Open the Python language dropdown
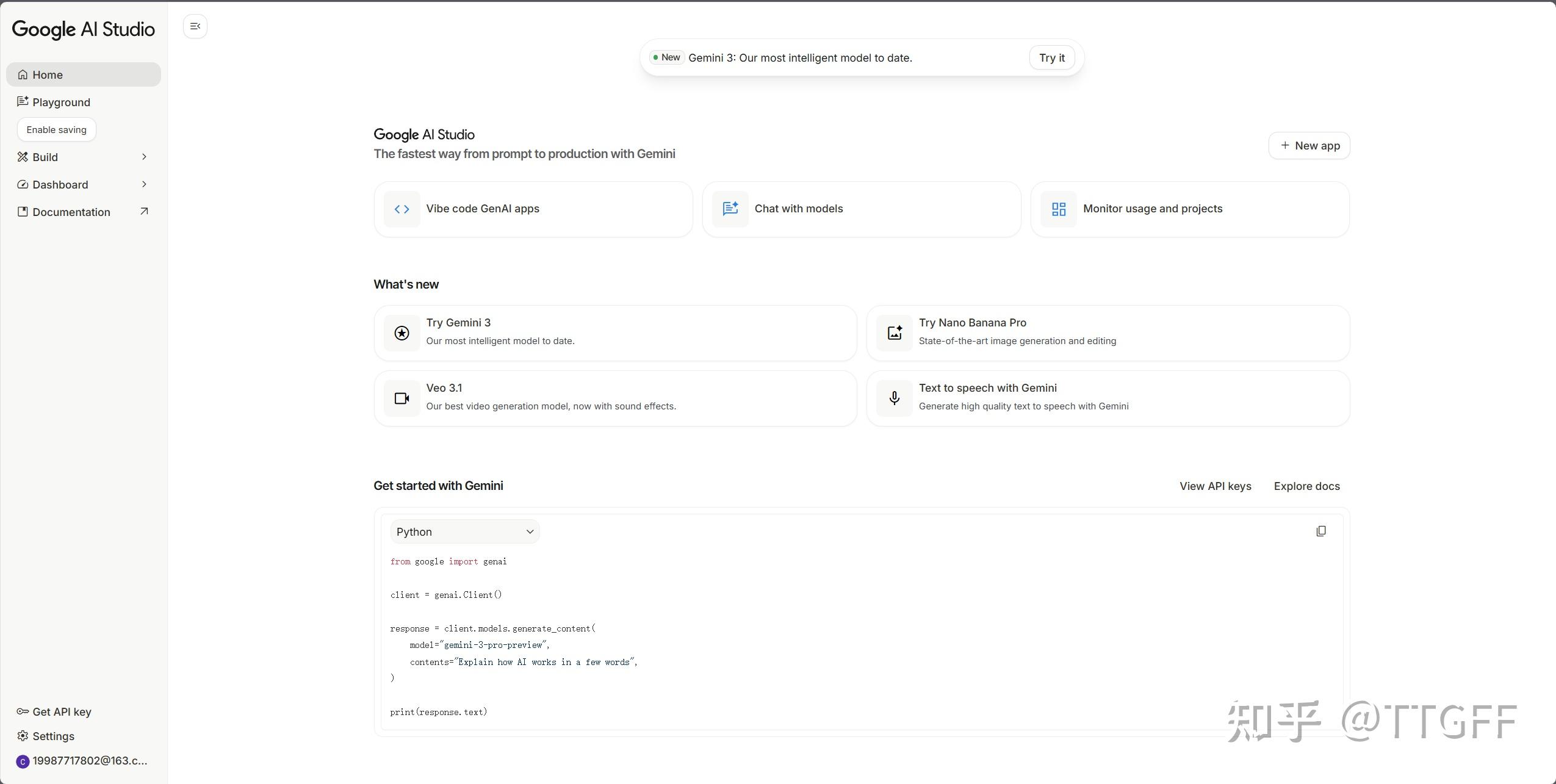1556x784 pixels. pyautogui.click(x=465, y=532)
